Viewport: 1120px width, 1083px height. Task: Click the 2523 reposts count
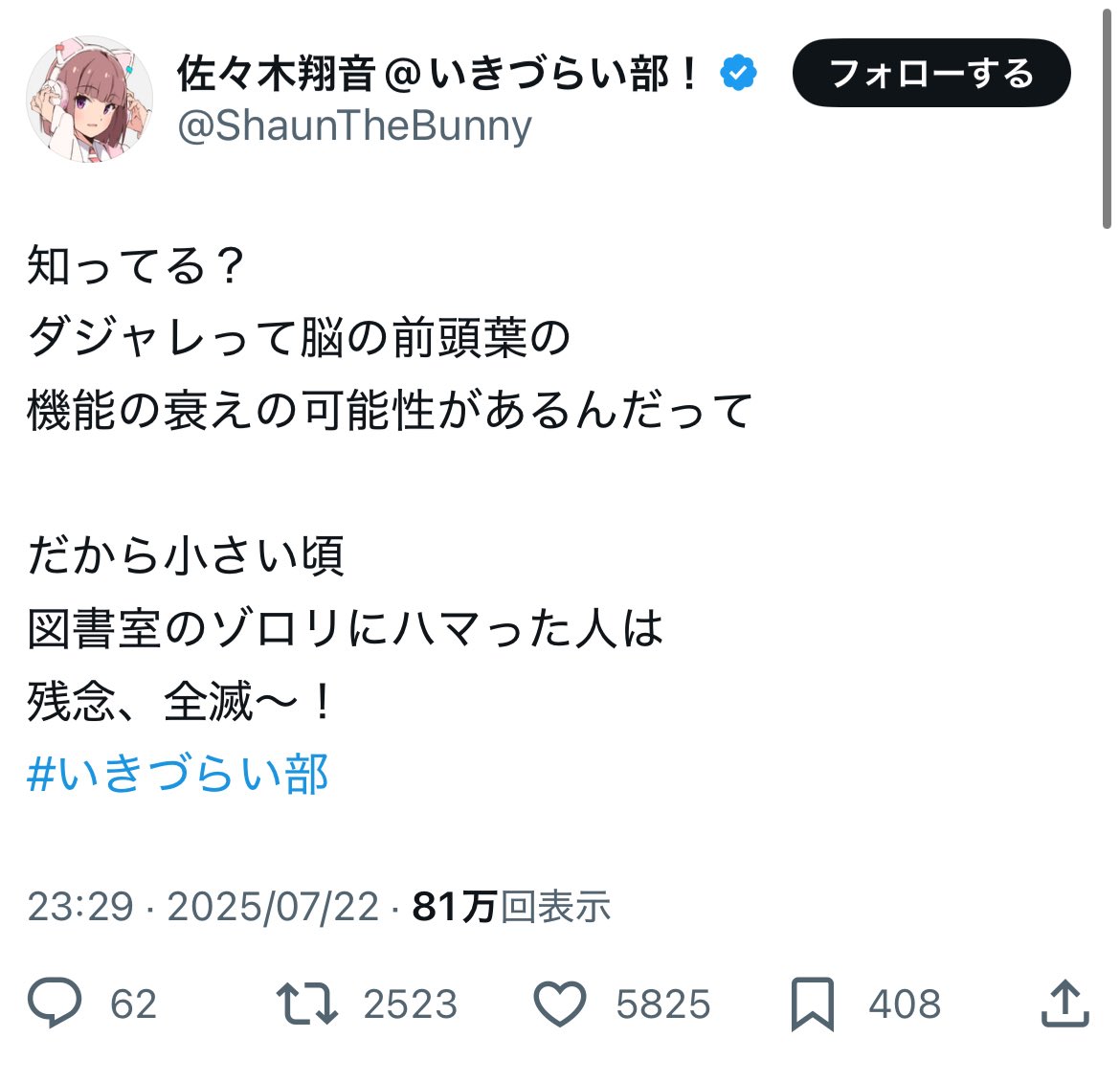pos(410,1004)
